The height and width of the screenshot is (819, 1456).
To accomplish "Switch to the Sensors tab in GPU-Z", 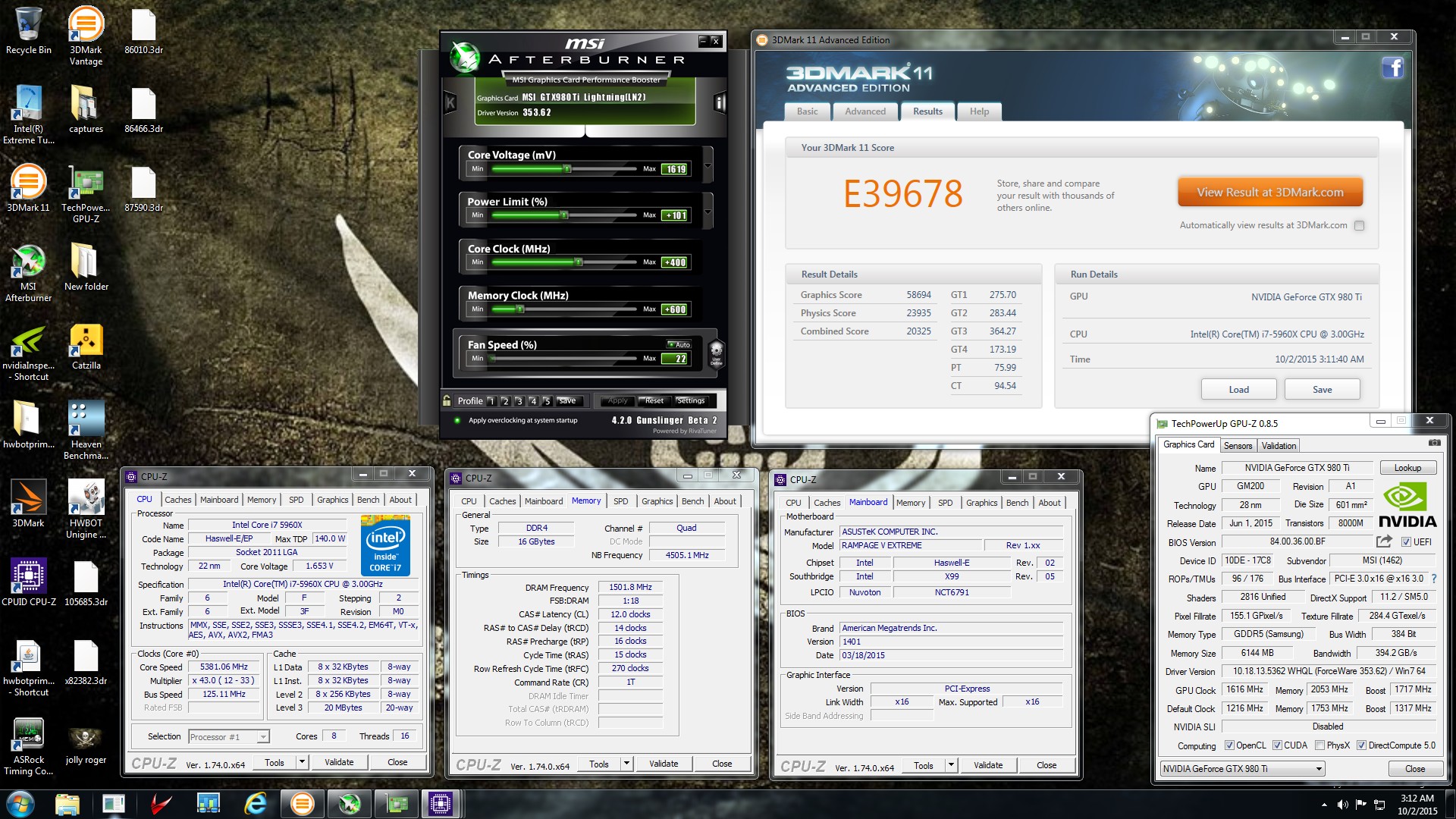I will (1238, 446).
